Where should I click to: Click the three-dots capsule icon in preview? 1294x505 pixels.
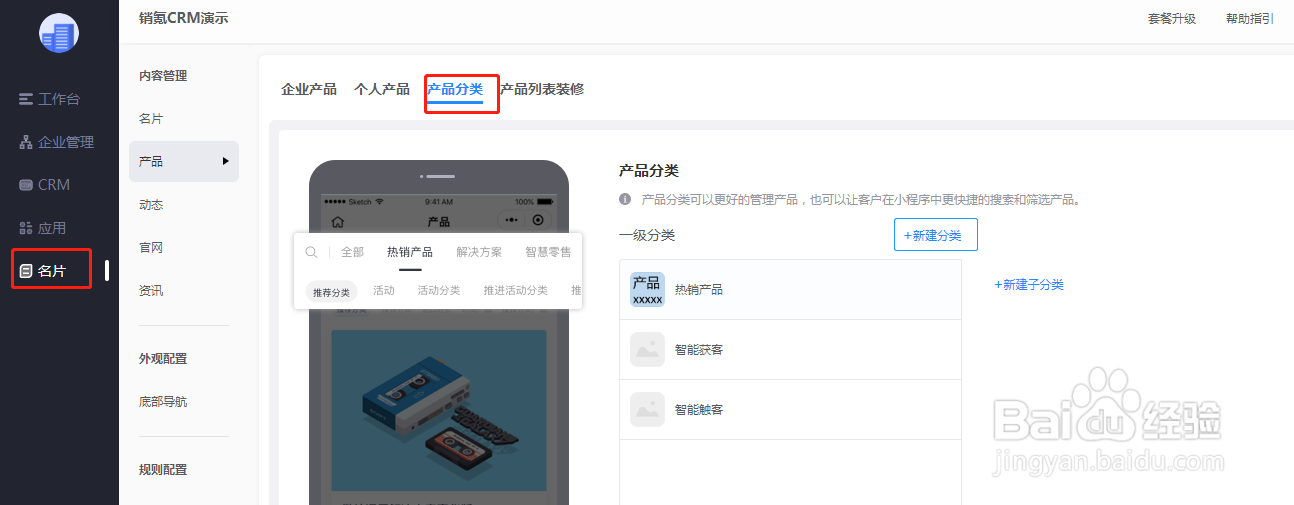pyautogui.click(x=512, y=221)
